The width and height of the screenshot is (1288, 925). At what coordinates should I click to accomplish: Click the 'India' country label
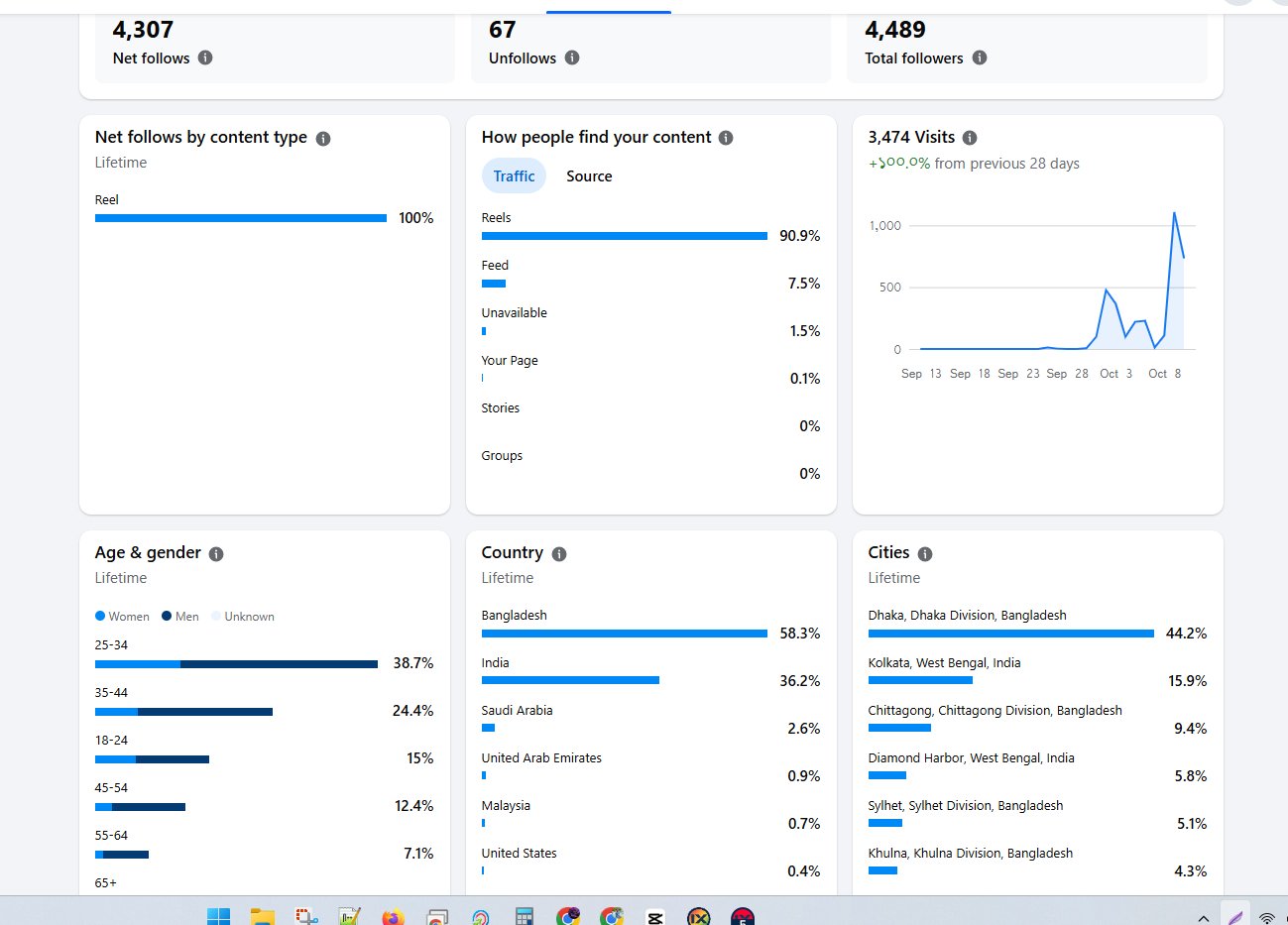[x=495, y=663]
